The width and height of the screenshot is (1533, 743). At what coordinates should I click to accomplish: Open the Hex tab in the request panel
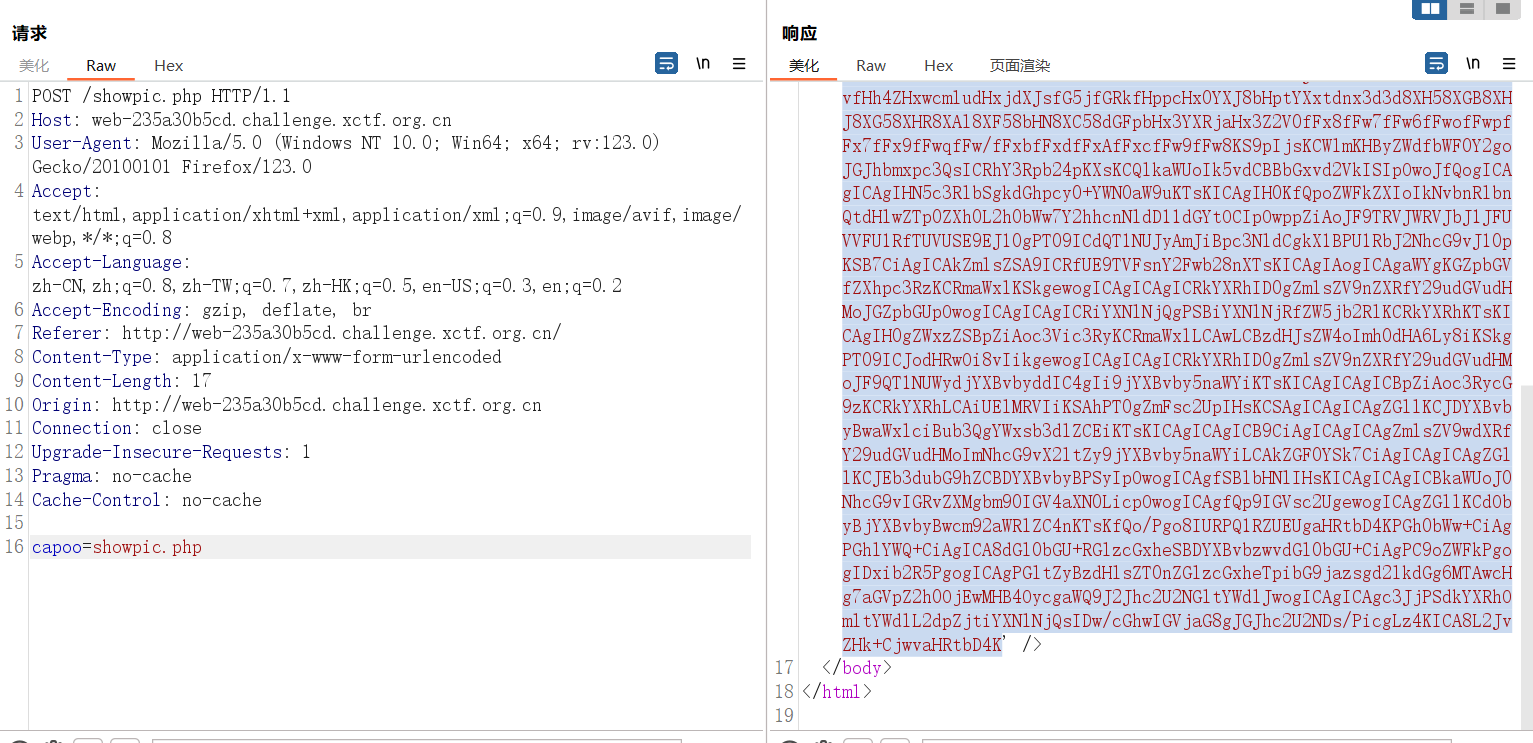(x=169, y=66)
